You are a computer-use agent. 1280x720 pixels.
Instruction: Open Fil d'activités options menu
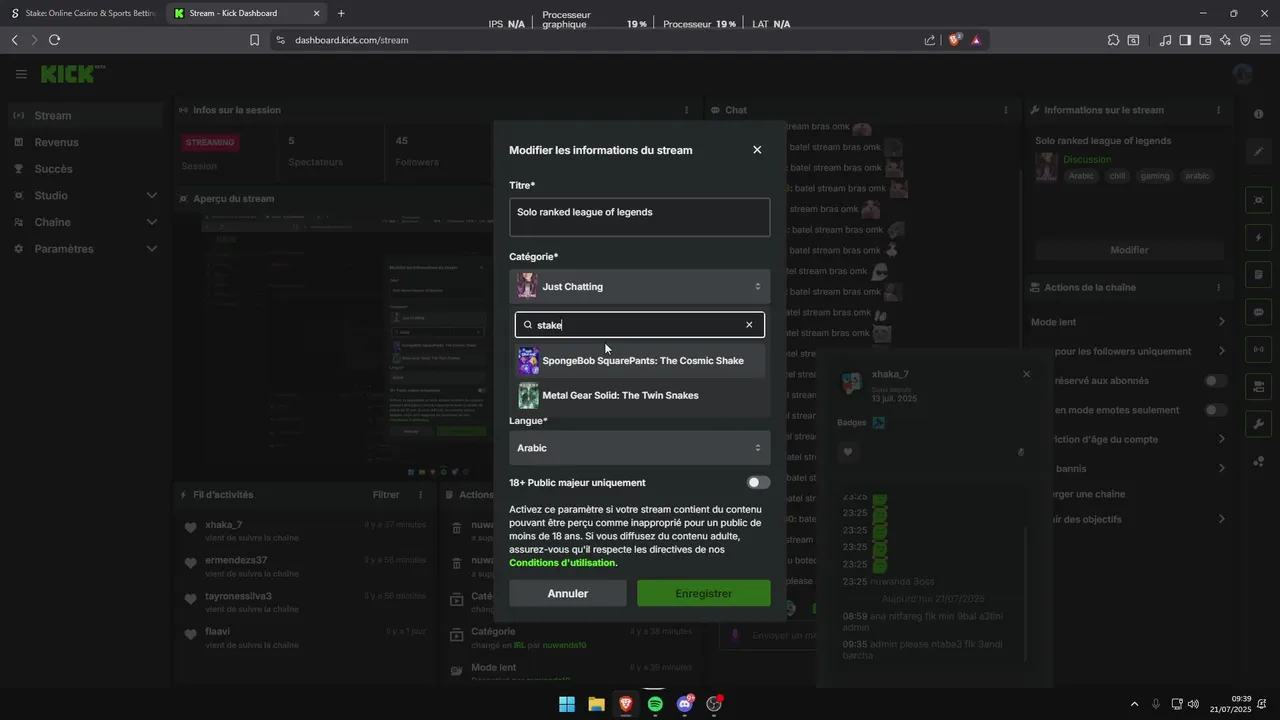[420, 495]
